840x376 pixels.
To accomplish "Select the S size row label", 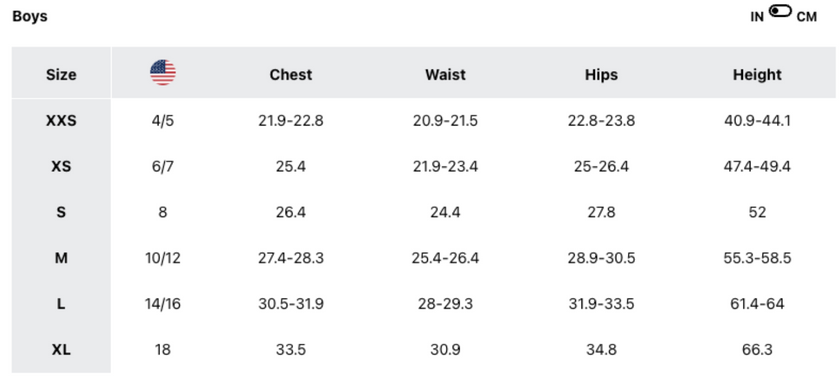I will [x=61, y=212].
